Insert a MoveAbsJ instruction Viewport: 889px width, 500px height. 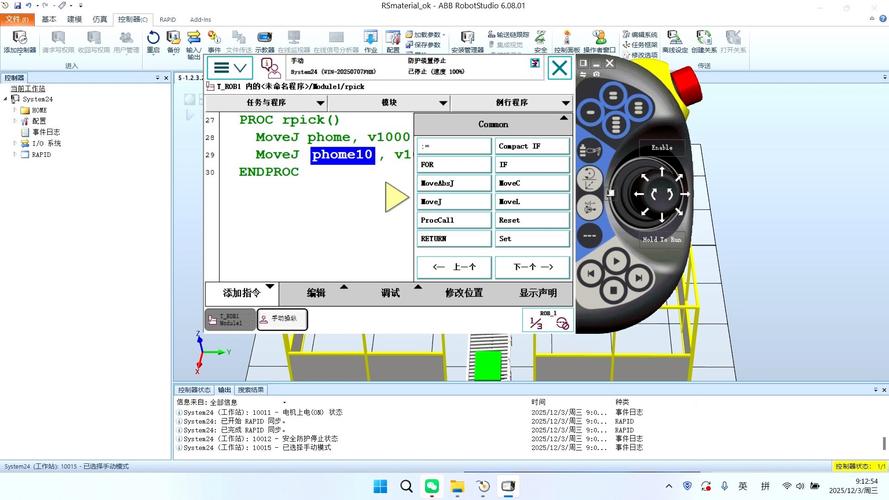pos(454,183)
